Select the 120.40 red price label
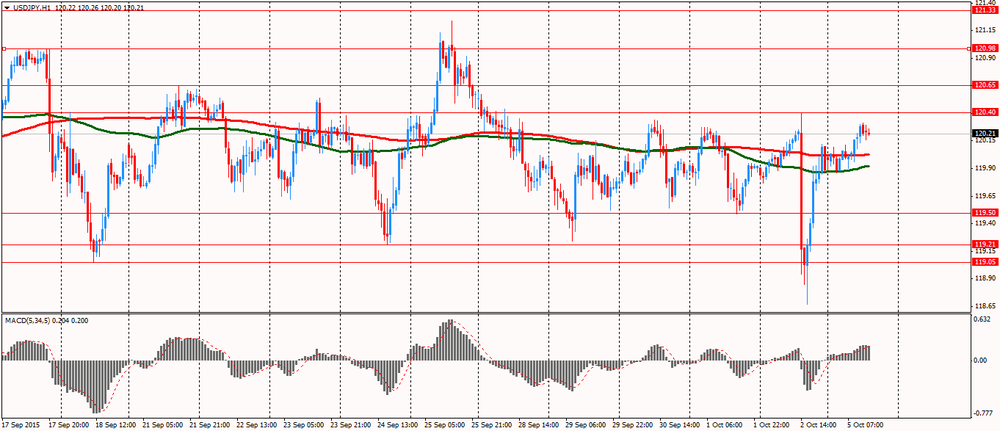Image resolution: width=1000 pixels, height=431 pixels. 984,112
